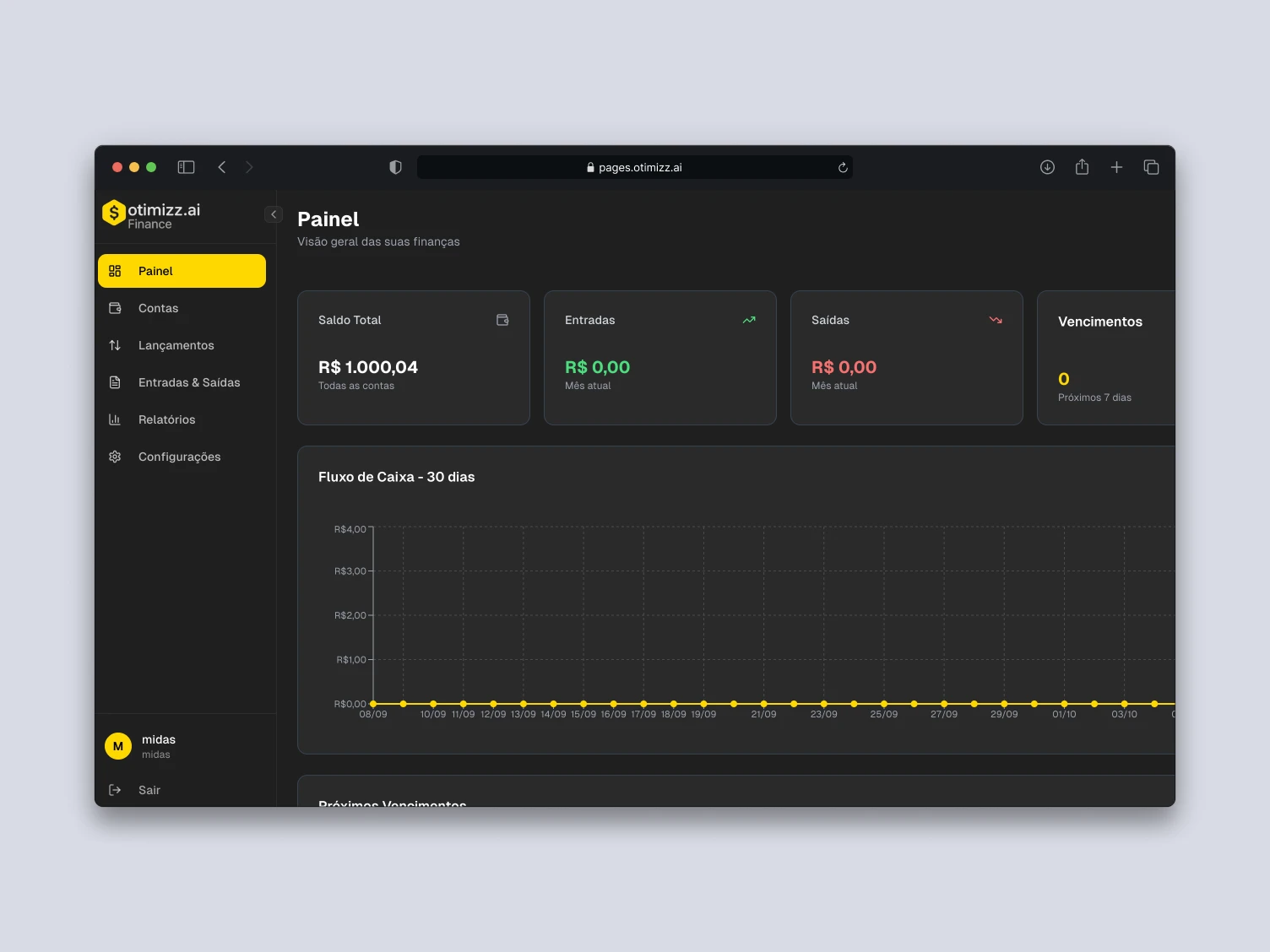
Task: Click the Sair logout icon
Action: click(115, 790)
